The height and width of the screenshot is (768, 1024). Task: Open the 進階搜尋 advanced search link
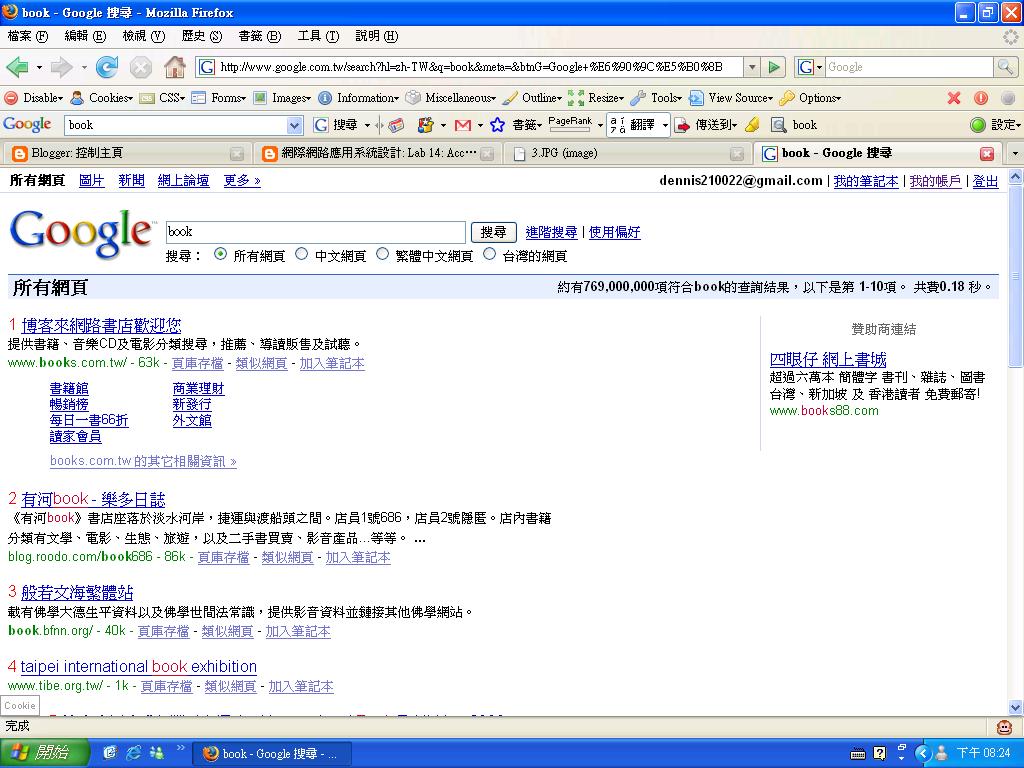click(x=551, y=232)
